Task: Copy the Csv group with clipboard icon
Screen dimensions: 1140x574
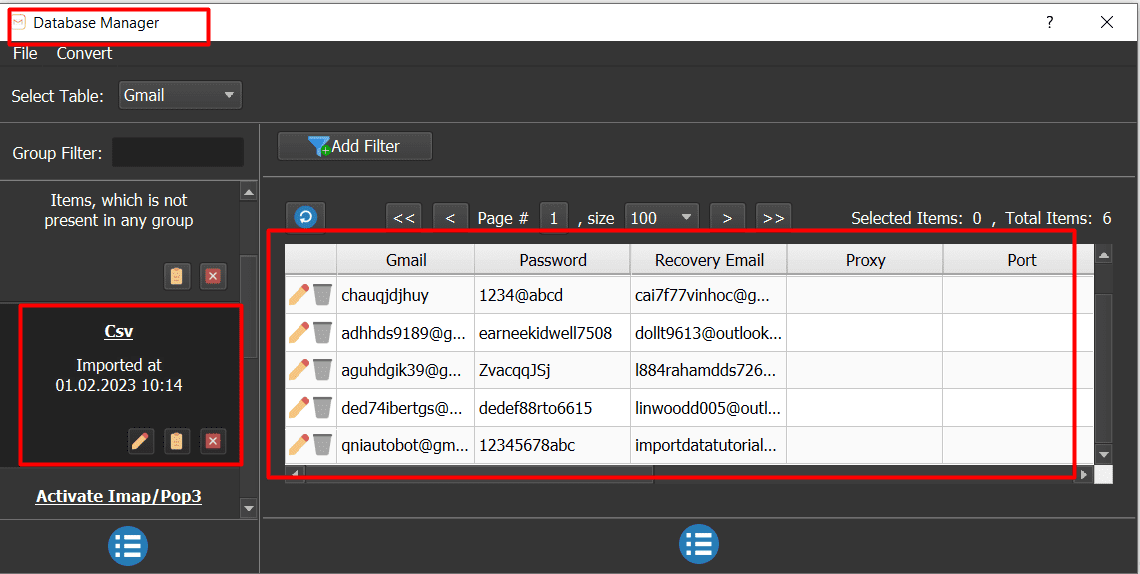Action: (x=176, y=441)
